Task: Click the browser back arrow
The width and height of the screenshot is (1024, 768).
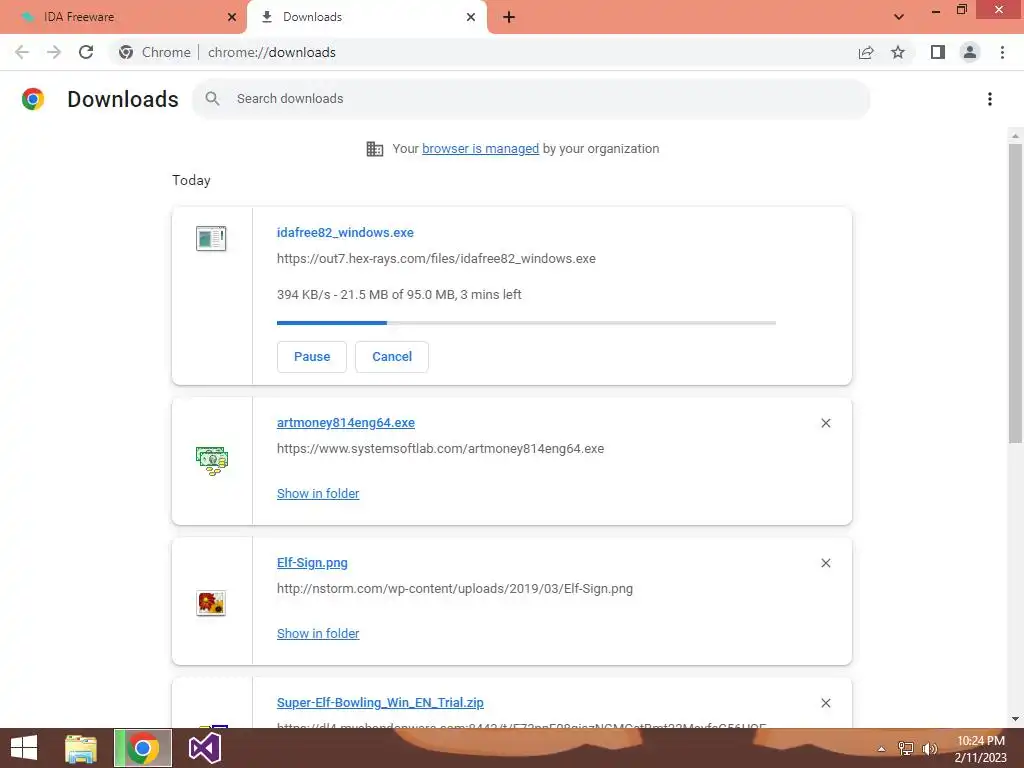Action: (x=22, y=52)
